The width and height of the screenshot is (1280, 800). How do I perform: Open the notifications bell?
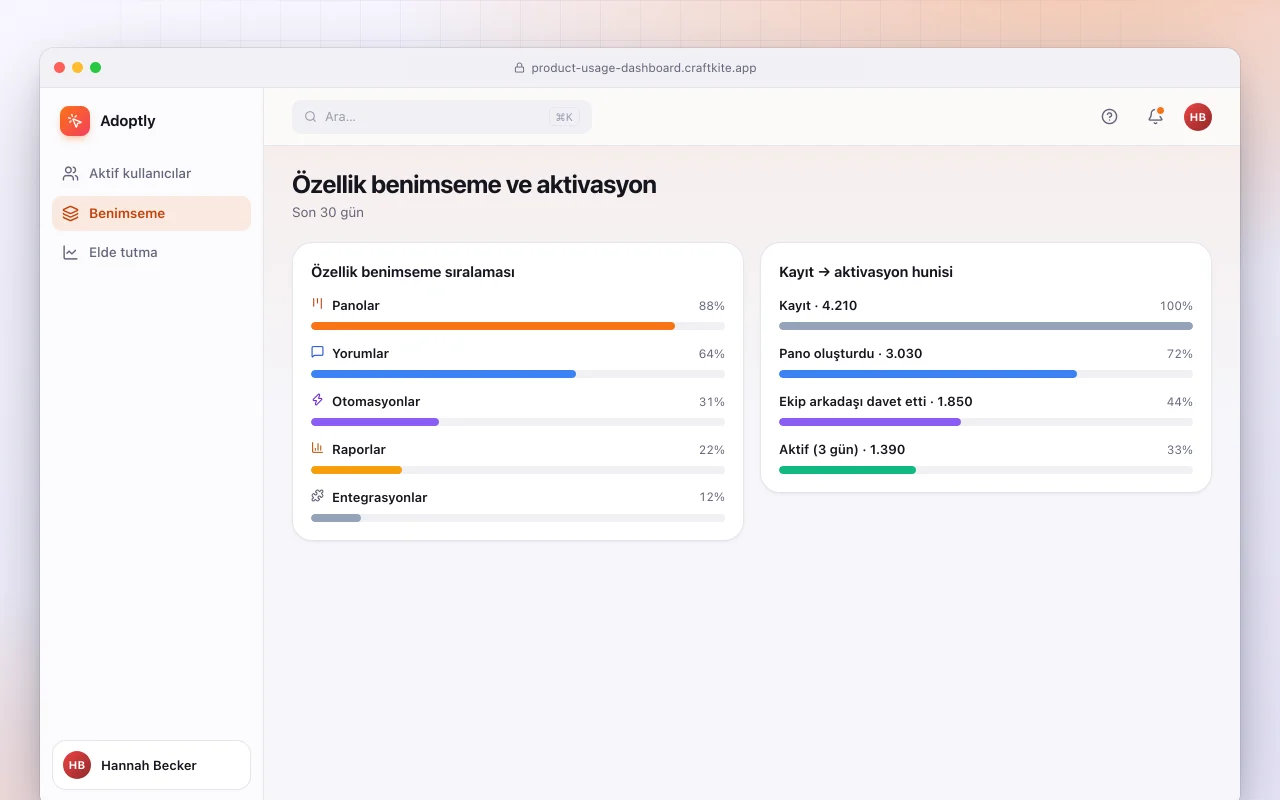coord(1155,117)
